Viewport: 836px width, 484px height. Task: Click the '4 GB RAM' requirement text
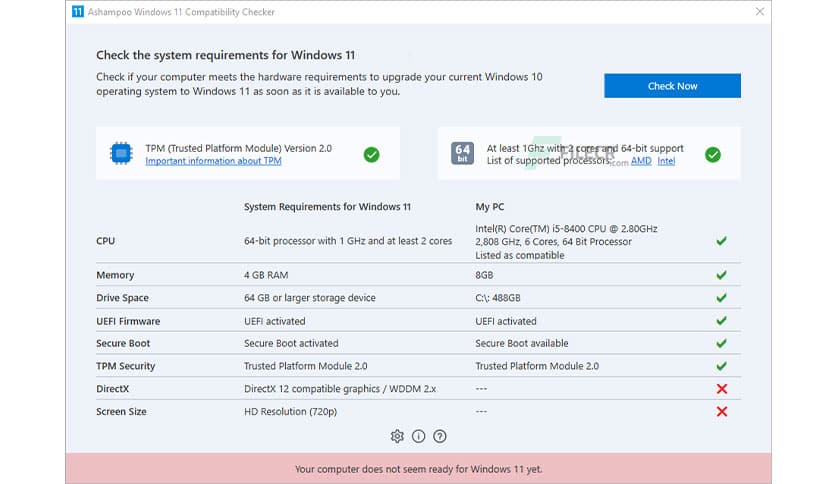(x=266, y=275)
